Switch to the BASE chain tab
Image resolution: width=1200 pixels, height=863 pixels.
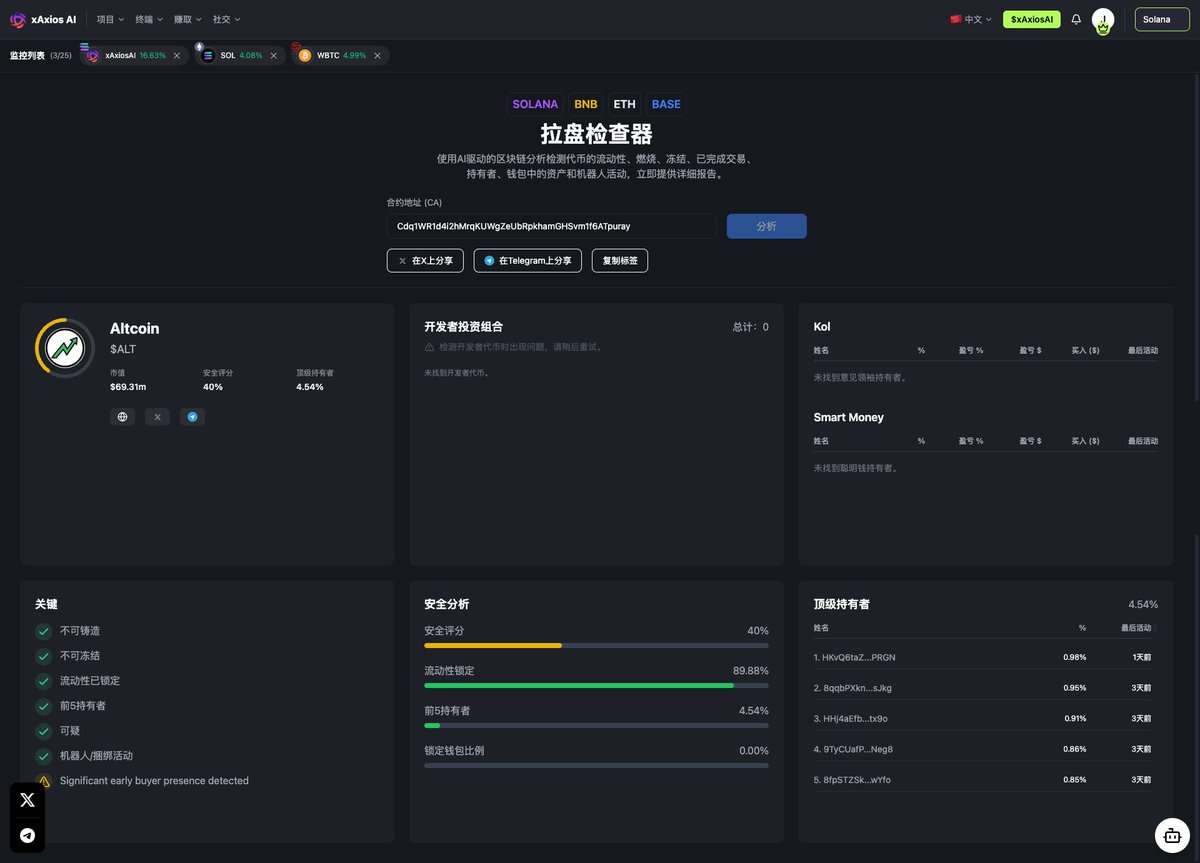666,104
